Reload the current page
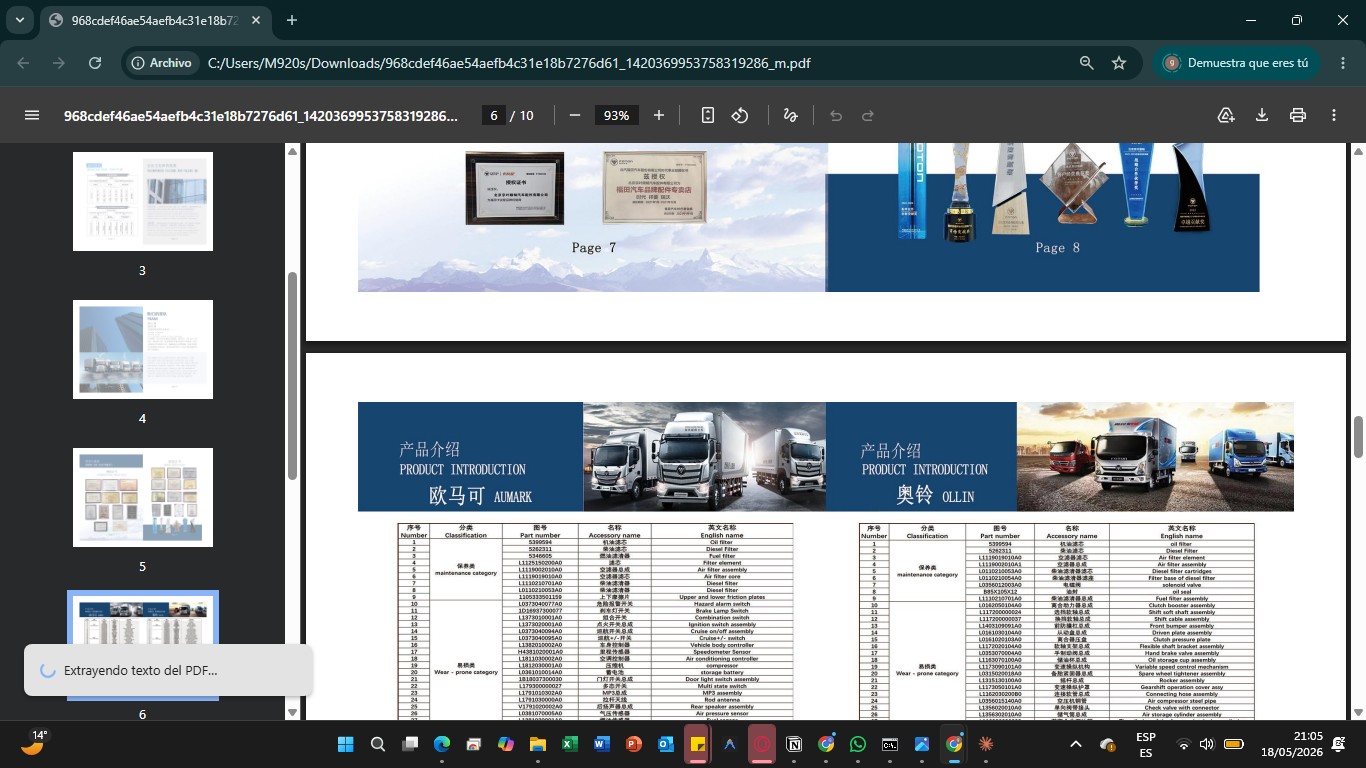This screenshot has width=1366, height=768. click(95, 63)
